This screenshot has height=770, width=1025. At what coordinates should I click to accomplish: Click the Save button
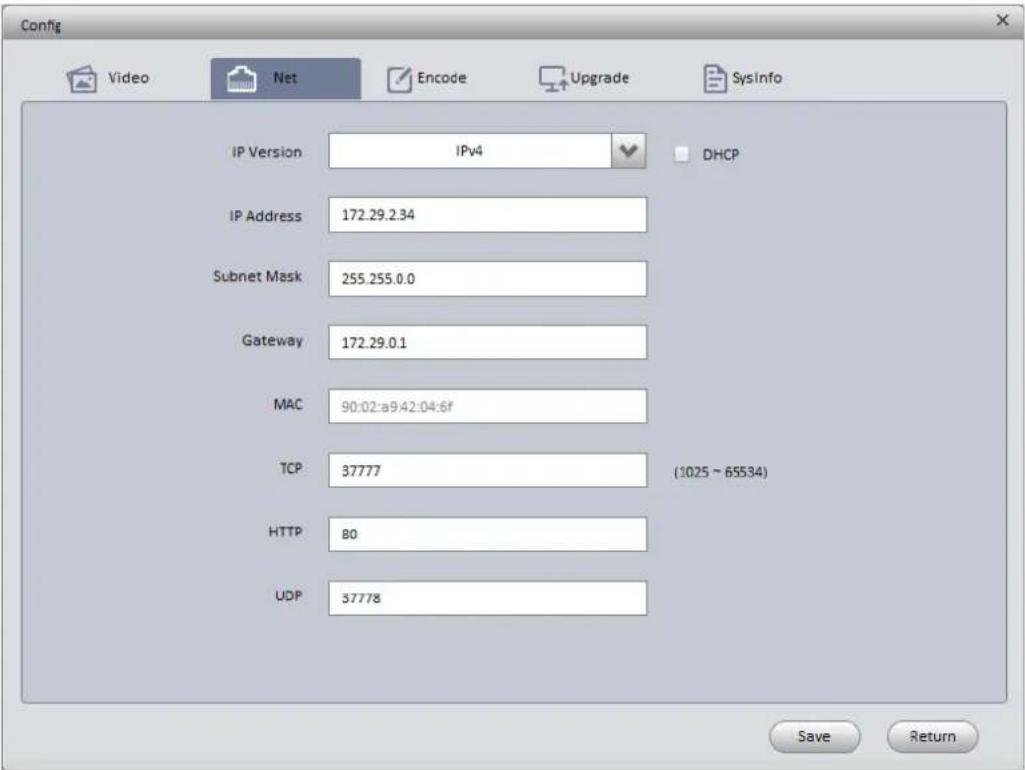(x=815, y=737)
